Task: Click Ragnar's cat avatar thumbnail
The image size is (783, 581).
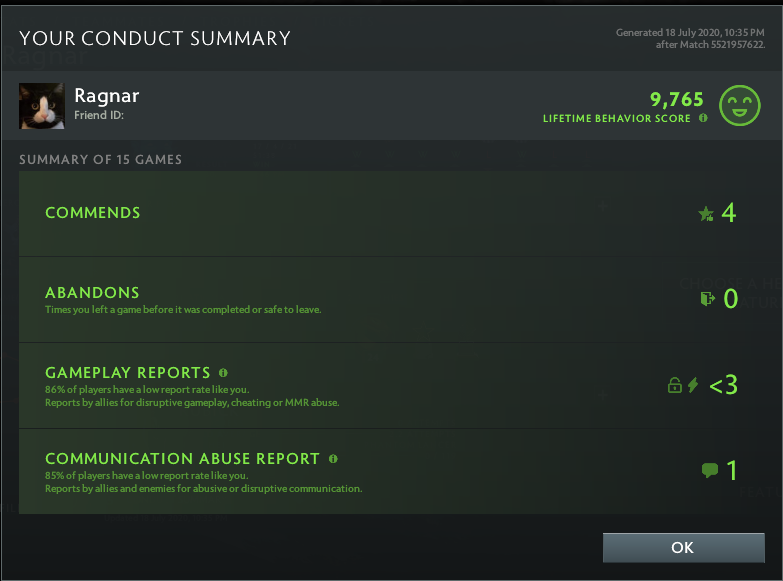Action: point(42,106)
